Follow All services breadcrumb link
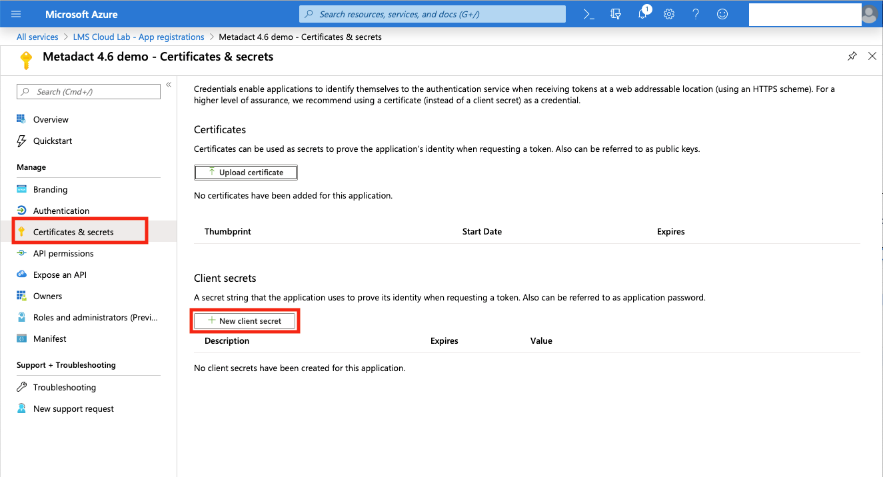883x477 pixels. coord(37,37)
